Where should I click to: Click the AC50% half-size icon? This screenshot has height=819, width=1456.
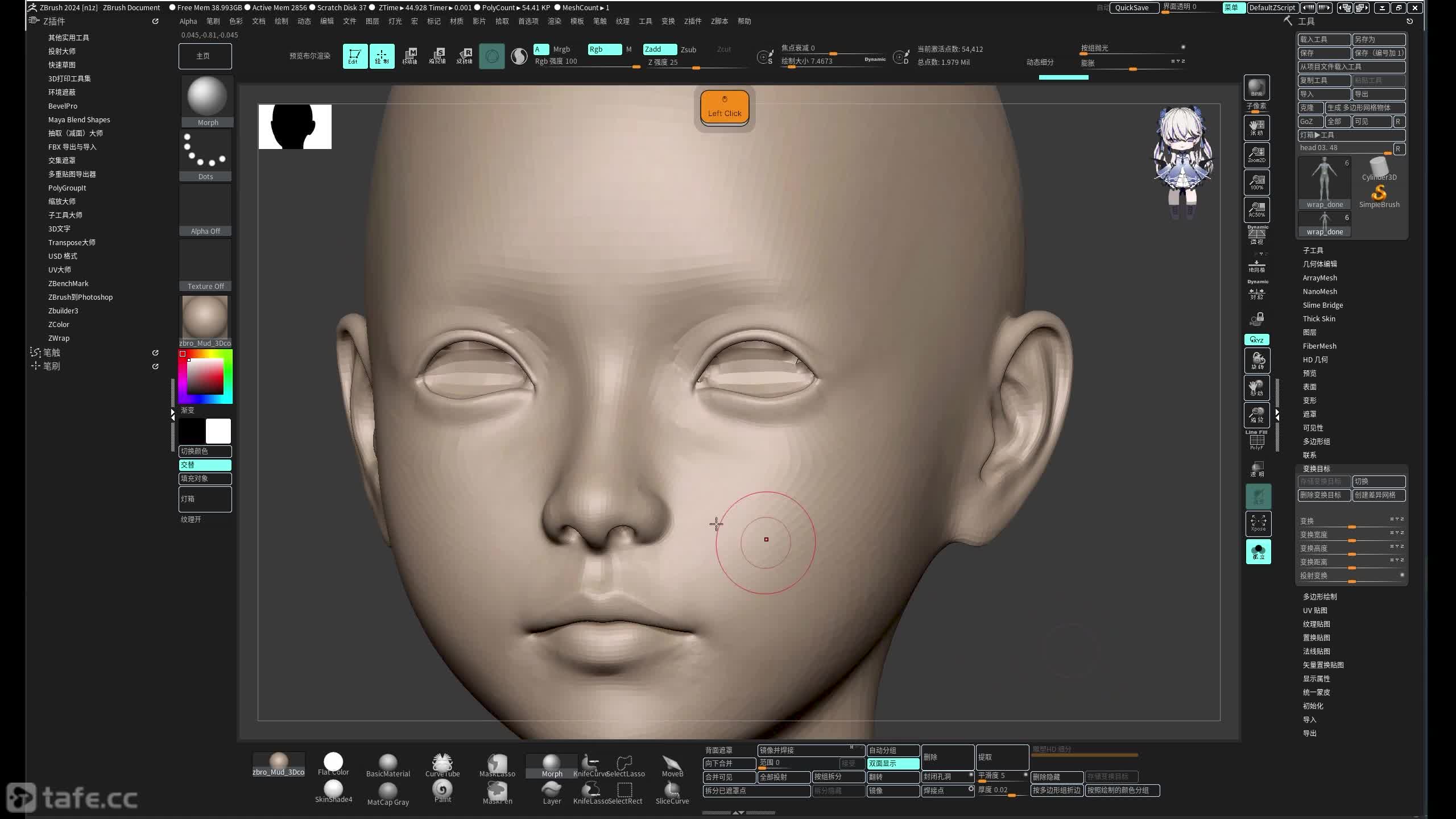(1256, 210)
